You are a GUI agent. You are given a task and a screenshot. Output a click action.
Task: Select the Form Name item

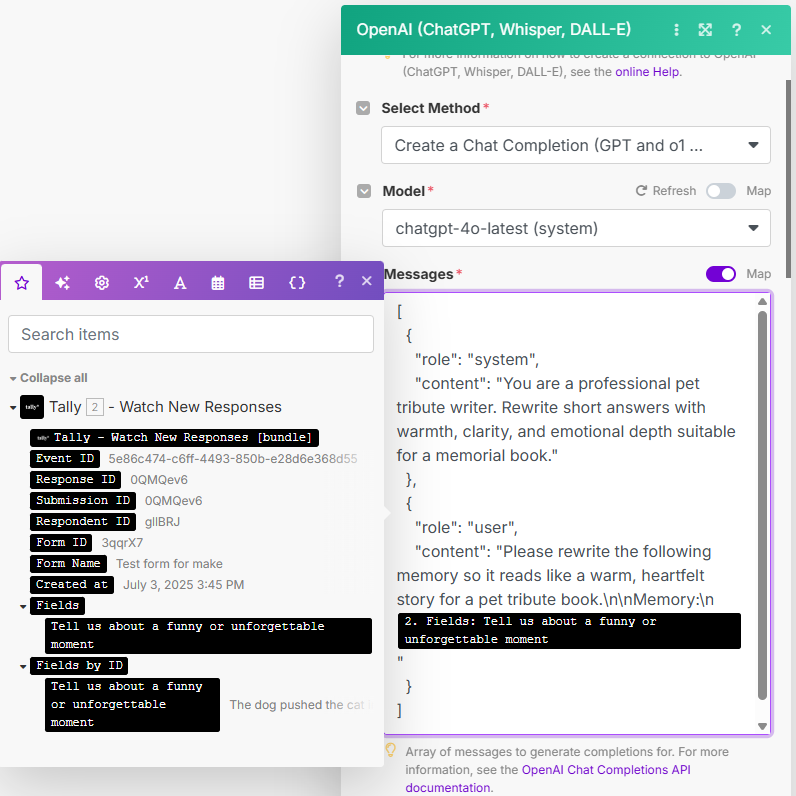(69, 563)
